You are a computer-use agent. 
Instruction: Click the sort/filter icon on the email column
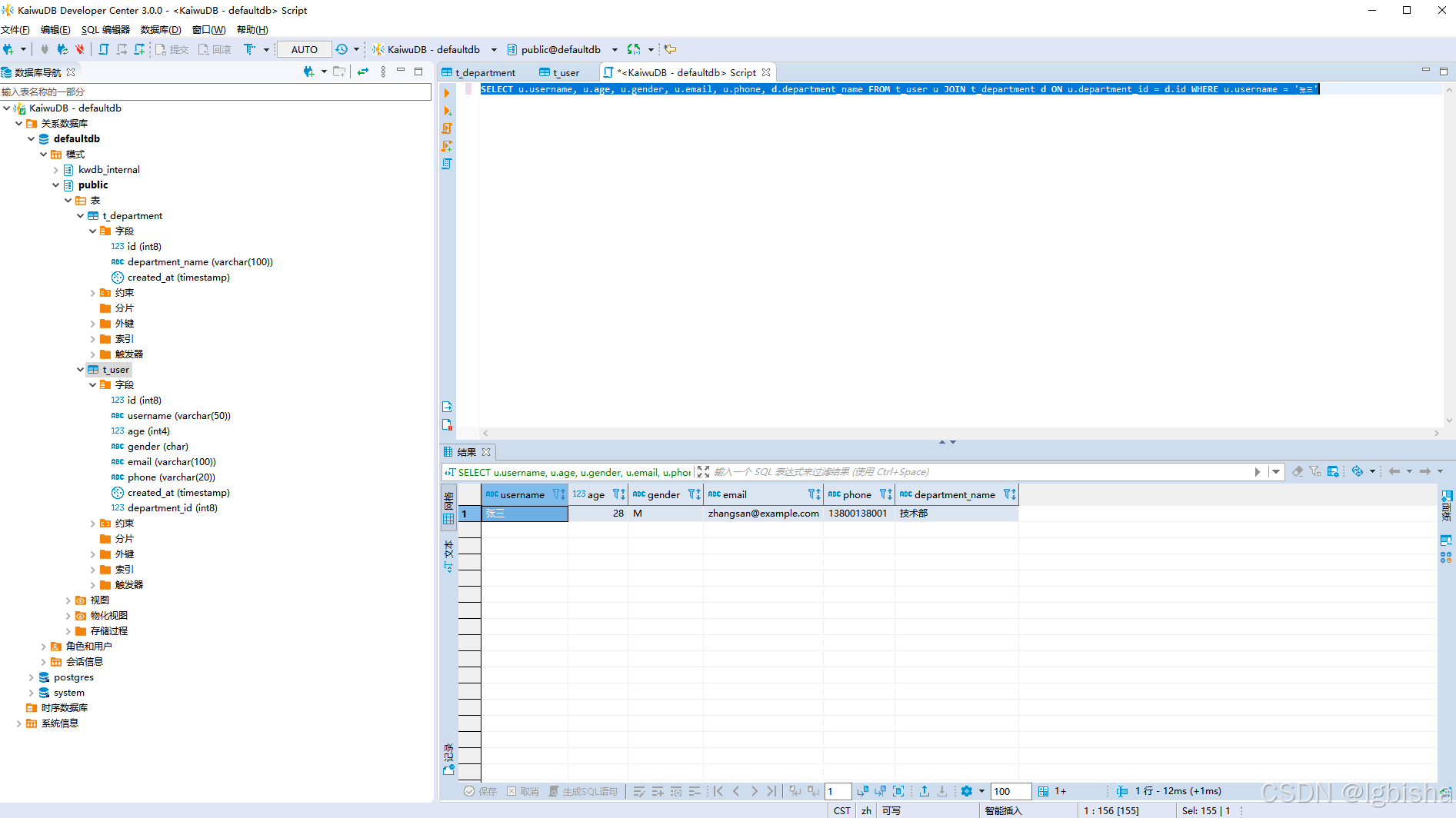pos(814,494)
